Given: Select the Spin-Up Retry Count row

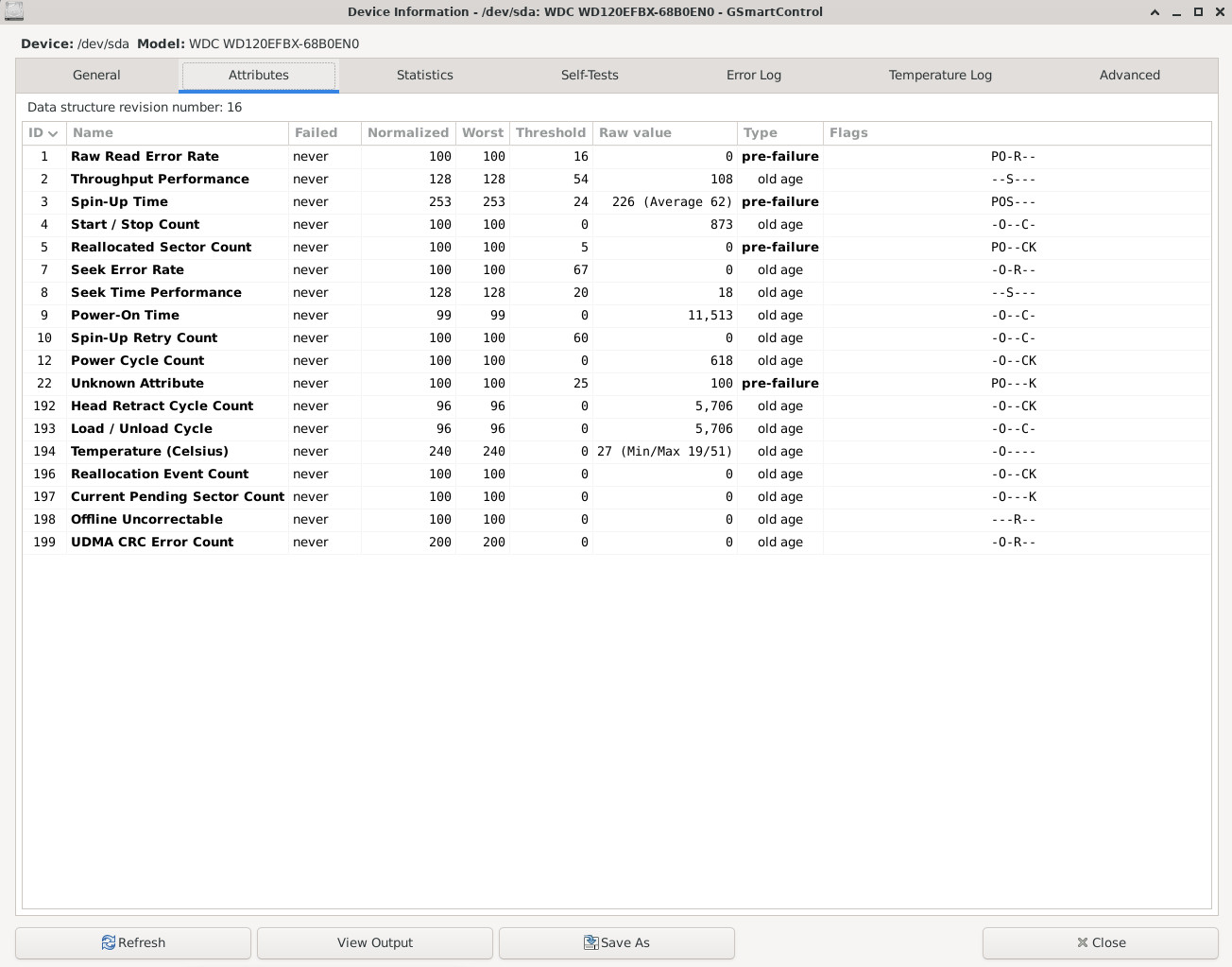Looking at the screenshot, I should click(x=617, y=338).
